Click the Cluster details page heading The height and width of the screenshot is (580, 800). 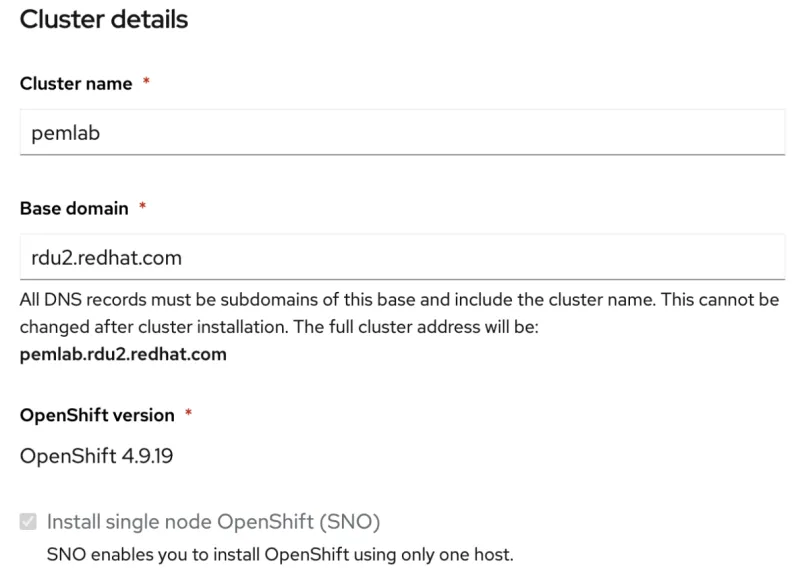point(103,20)
